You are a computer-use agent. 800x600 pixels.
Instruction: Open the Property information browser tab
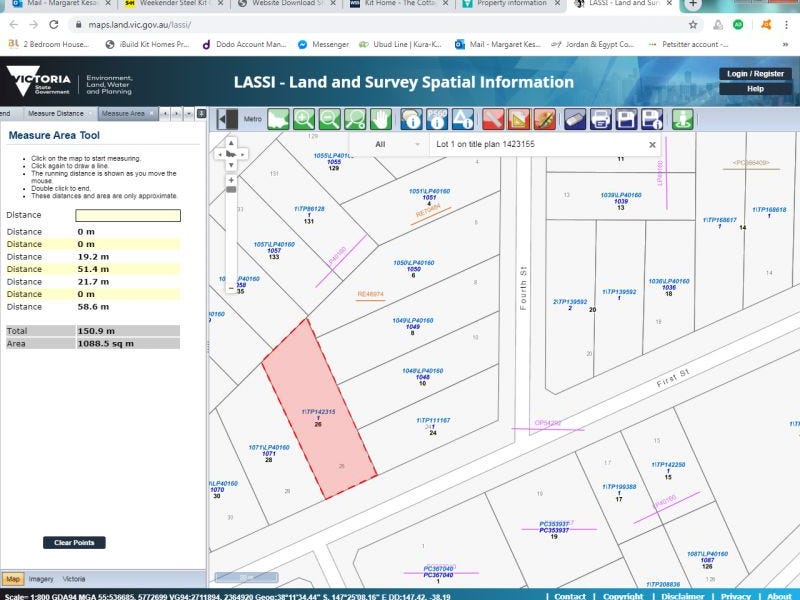pos(511,4)
